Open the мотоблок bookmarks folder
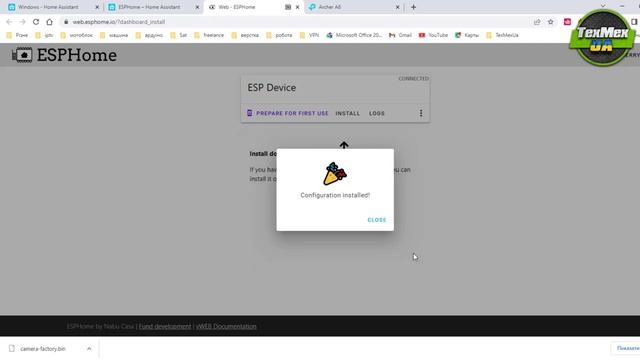The width and height of the screenshot is (640, 360). [x=76, y=36]
